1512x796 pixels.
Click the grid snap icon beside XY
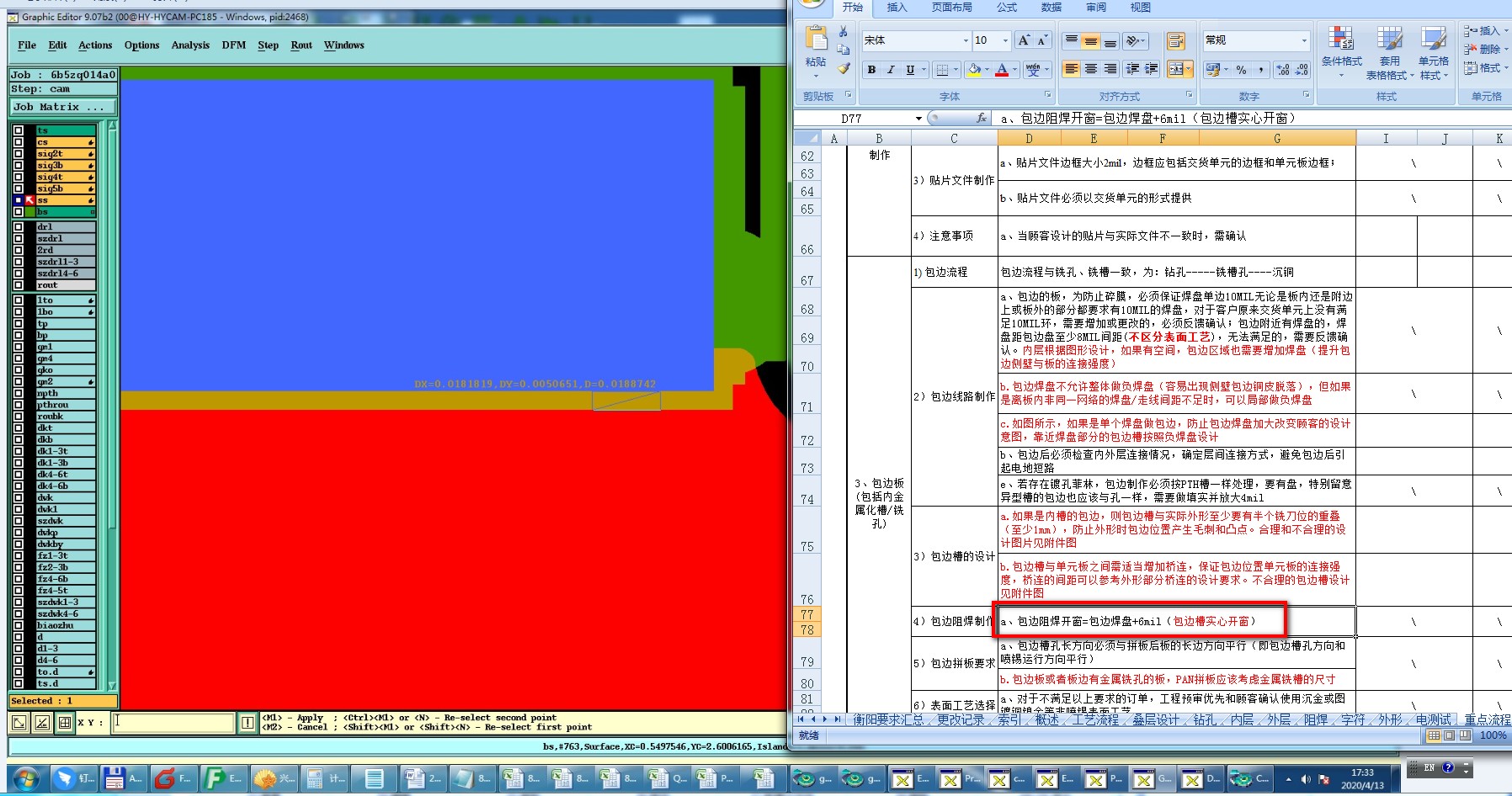(x=64, y=722)
